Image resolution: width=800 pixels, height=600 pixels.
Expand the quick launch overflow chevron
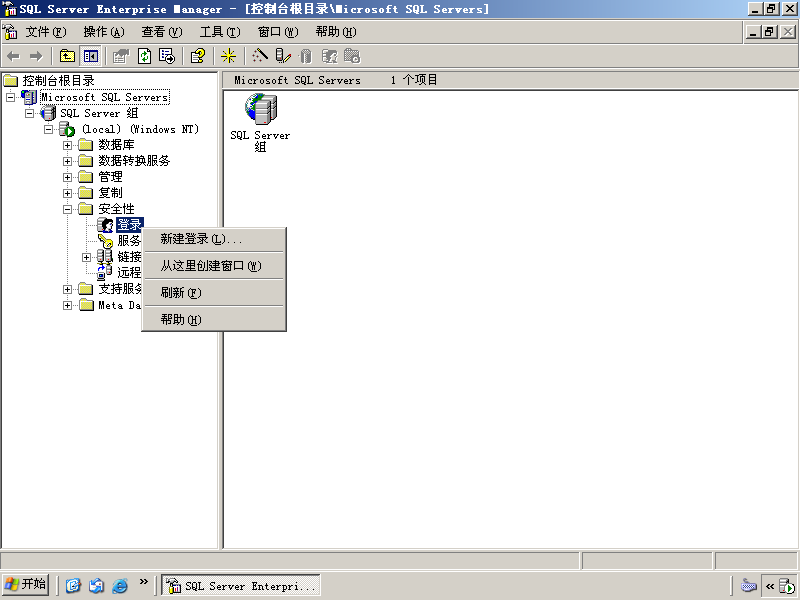tap(143, 581)
